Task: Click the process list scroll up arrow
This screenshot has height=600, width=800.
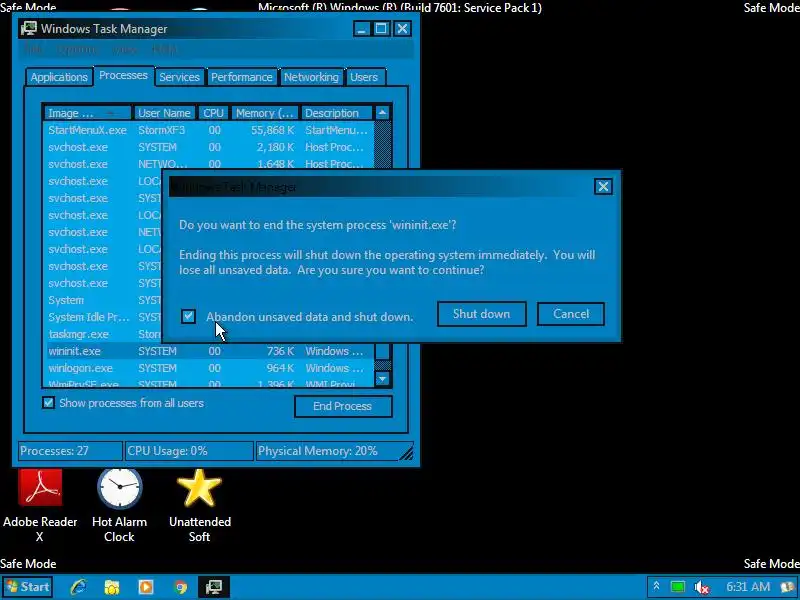Action: pos(382,113)
